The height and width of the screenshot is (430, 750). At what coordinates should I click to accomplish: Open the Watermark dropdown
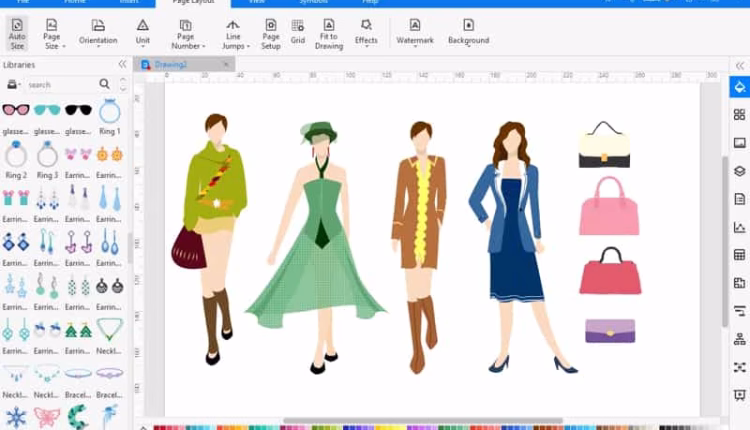(415, 33)
